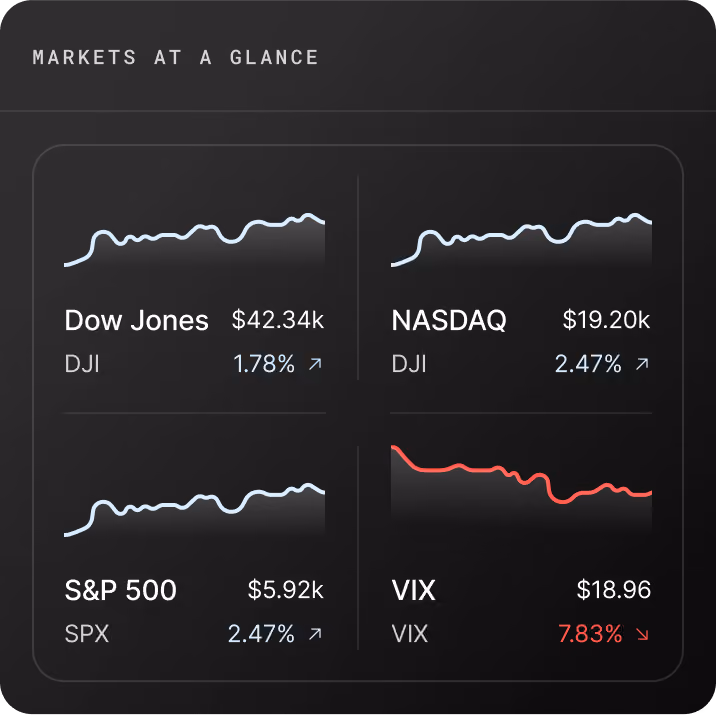The width and height of the screenshot is (716, 715).
Task: Click the $19.20k NASDAQ price
Action: (x=606, y=320)
